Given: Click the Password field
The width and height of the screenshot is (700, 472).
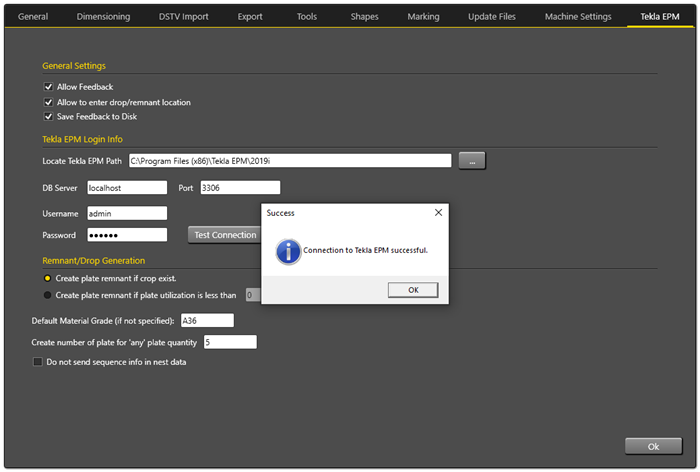Looking at the screenshot, I should pos(127,235).
